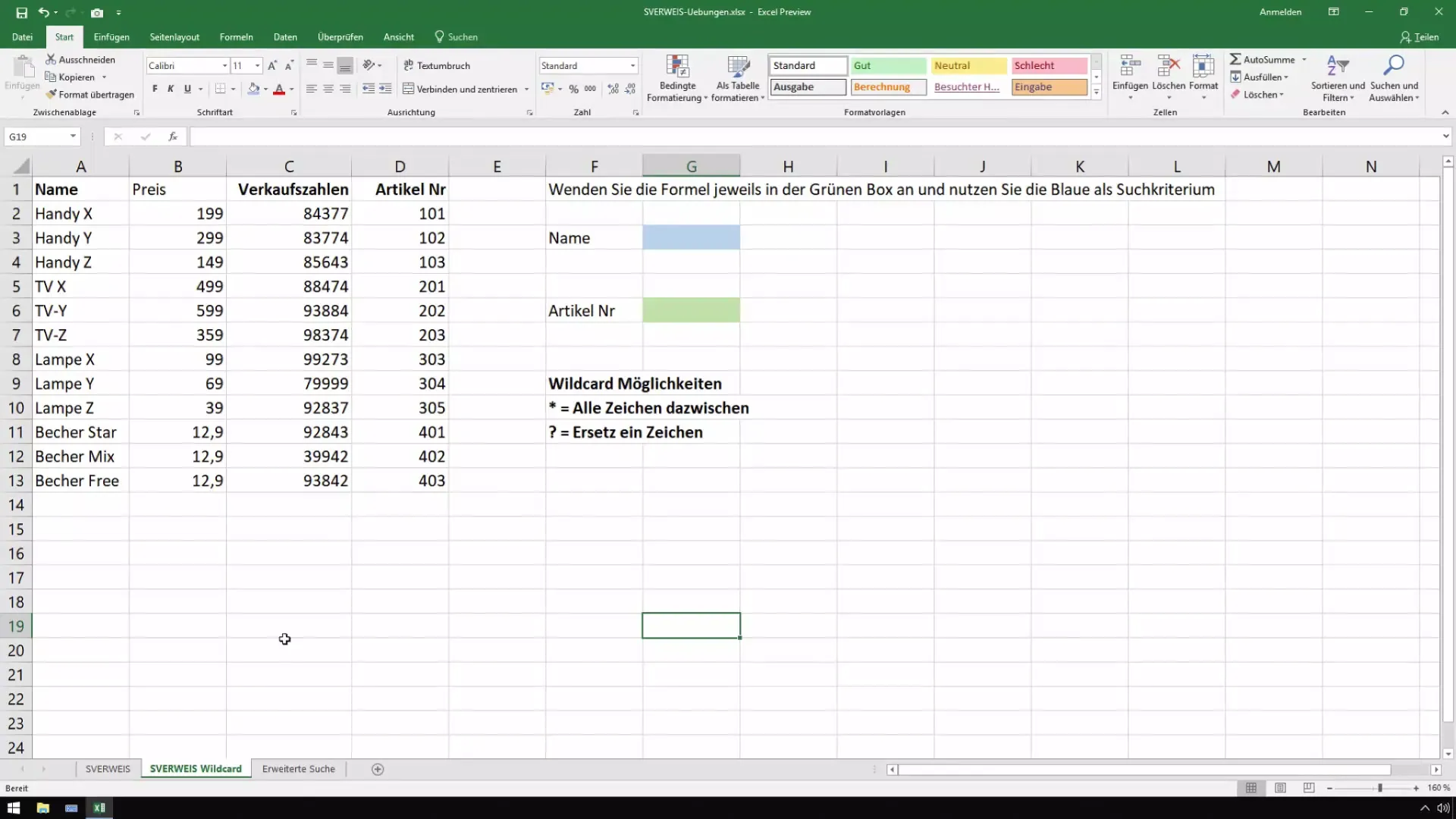Open the Calibri font name dropdown
Screen dimensions: 1456x819
pos(224,66)
